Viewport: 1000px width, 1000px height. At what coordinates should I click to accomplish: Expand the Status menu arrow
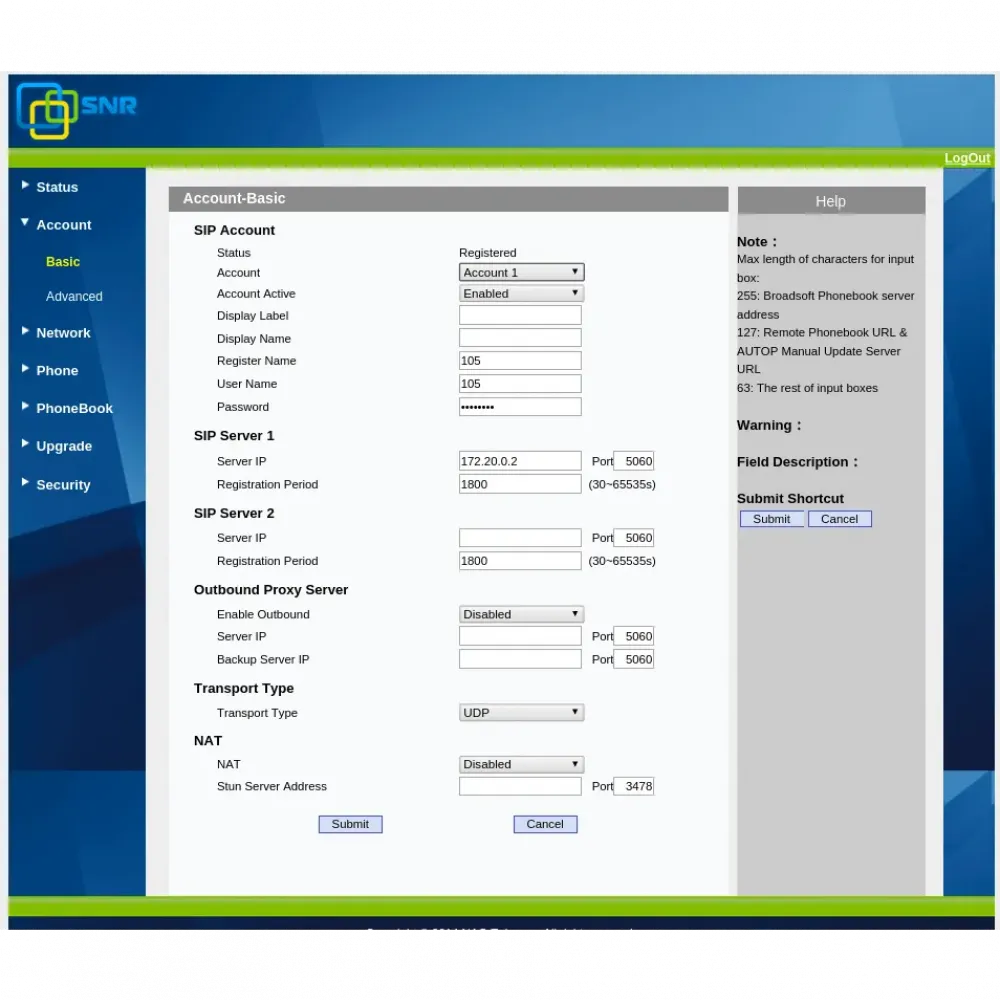(25, 185)
